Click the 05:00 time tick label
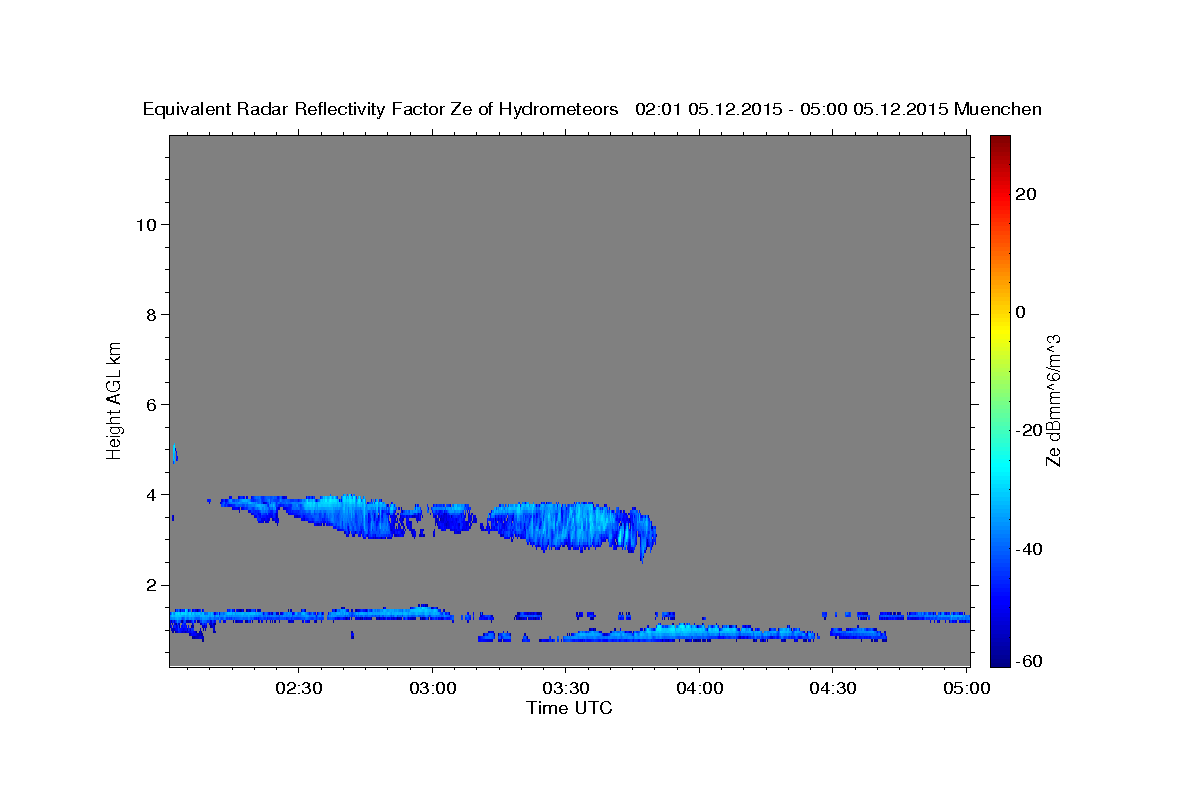 click(966, 688)
